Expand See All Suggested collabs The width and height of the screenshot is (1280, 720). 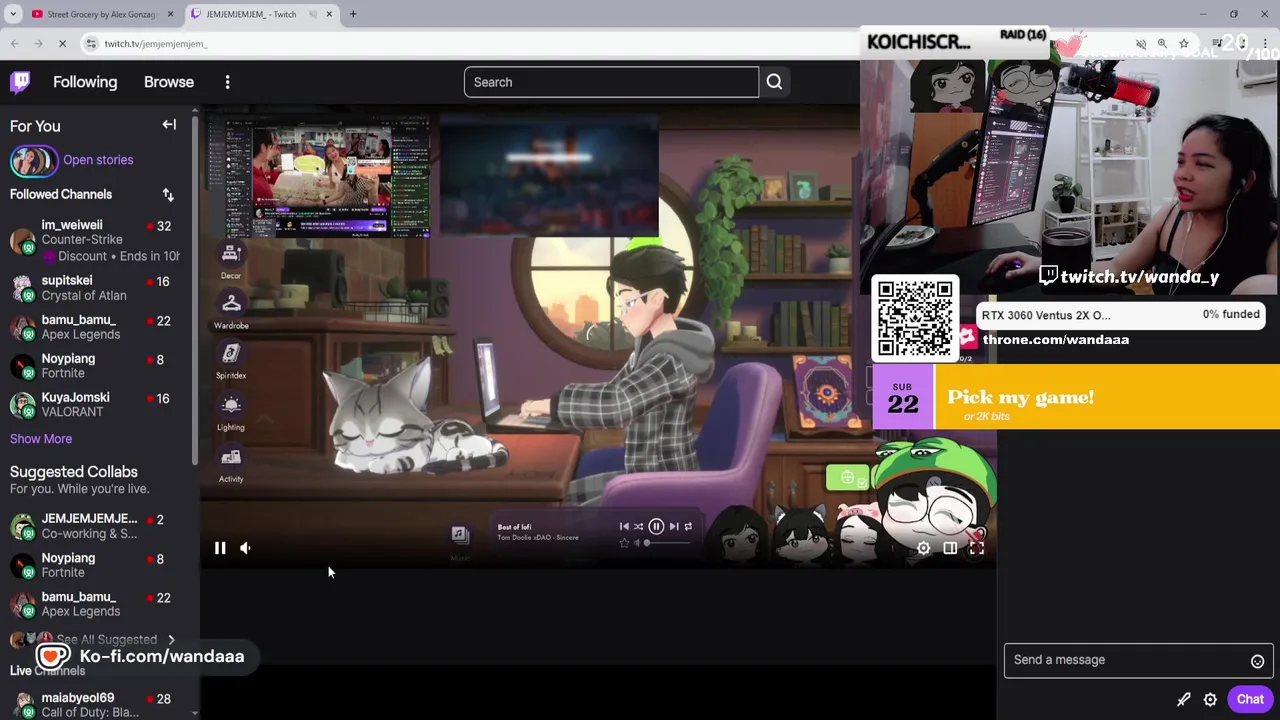coord(107,639)
